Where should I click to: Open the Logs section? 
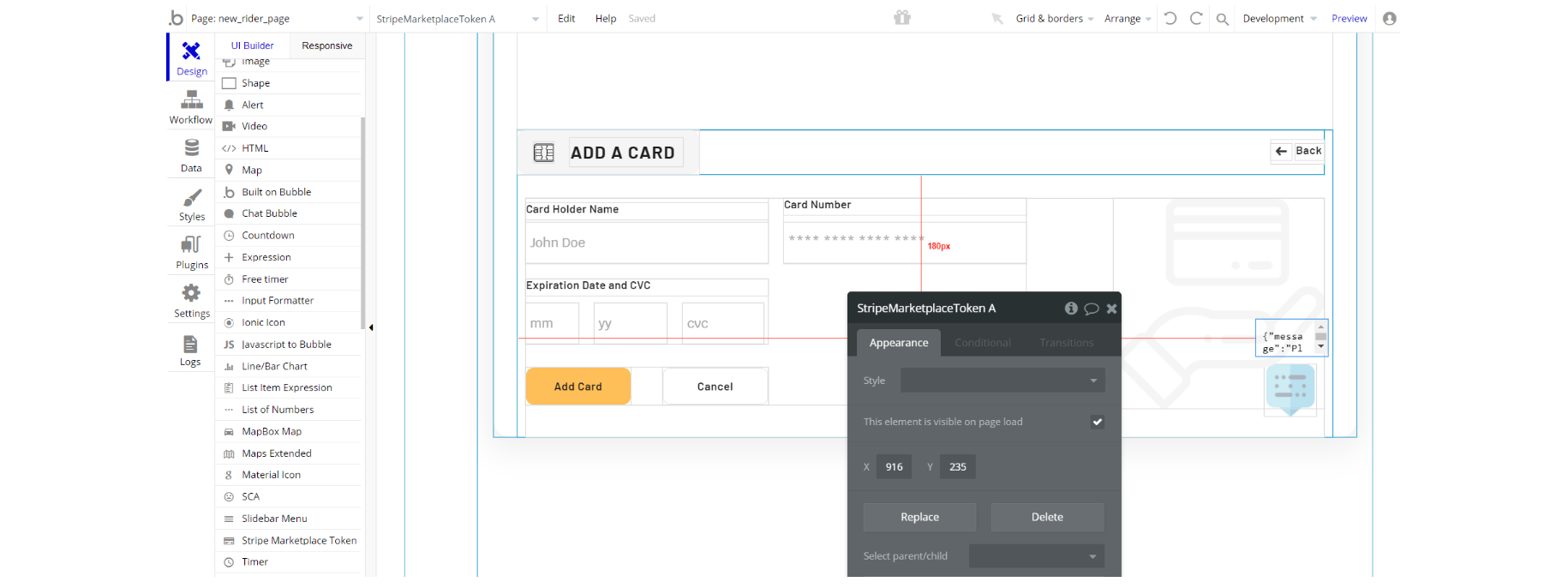tap(191, 350)
